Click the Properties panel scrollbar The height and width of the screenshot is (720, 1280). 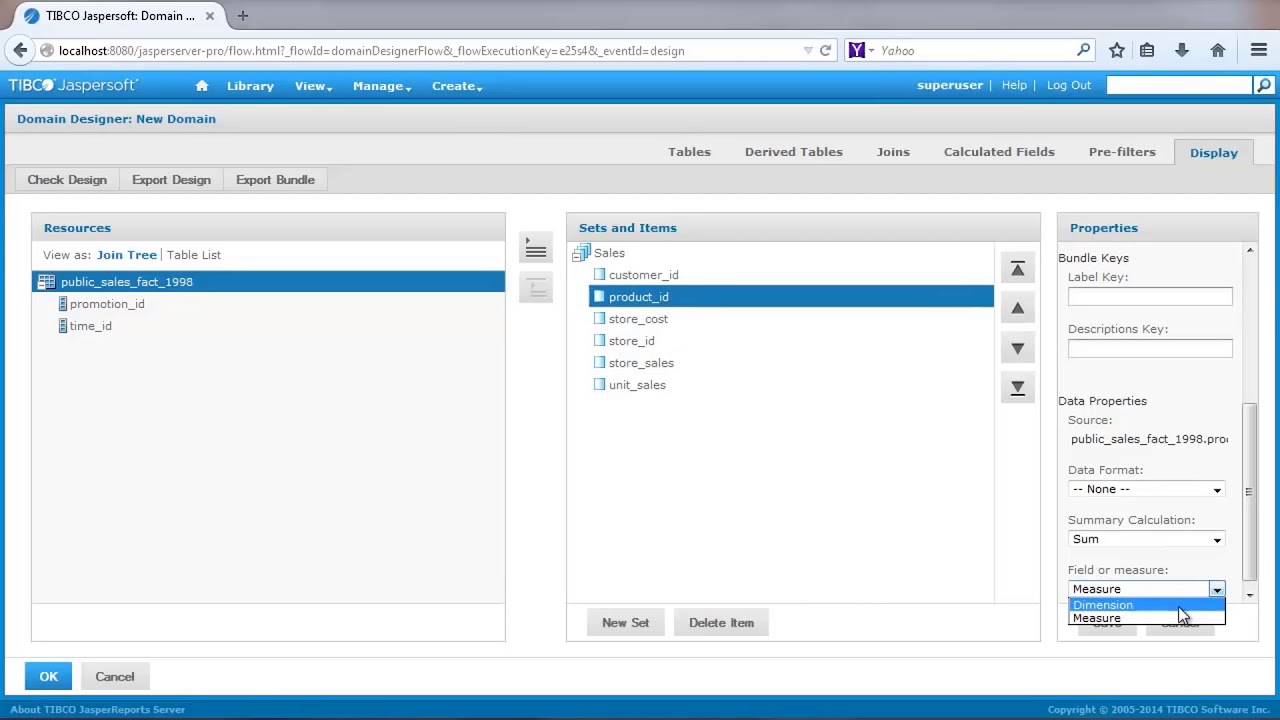click(1249, 490)
